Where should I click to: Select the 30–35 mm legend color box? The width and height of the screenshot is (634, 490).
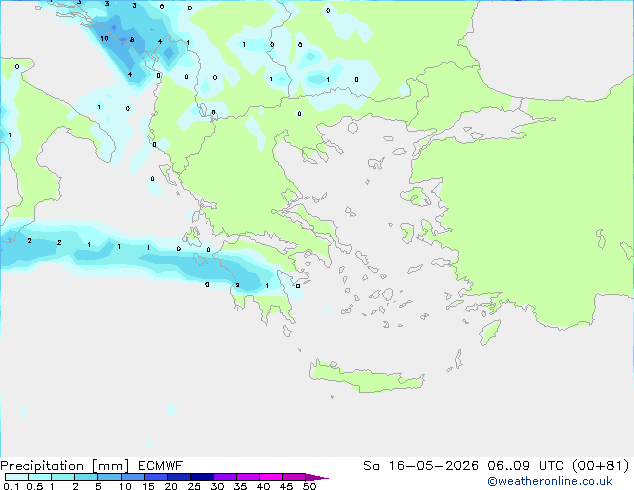pos(224,477)
